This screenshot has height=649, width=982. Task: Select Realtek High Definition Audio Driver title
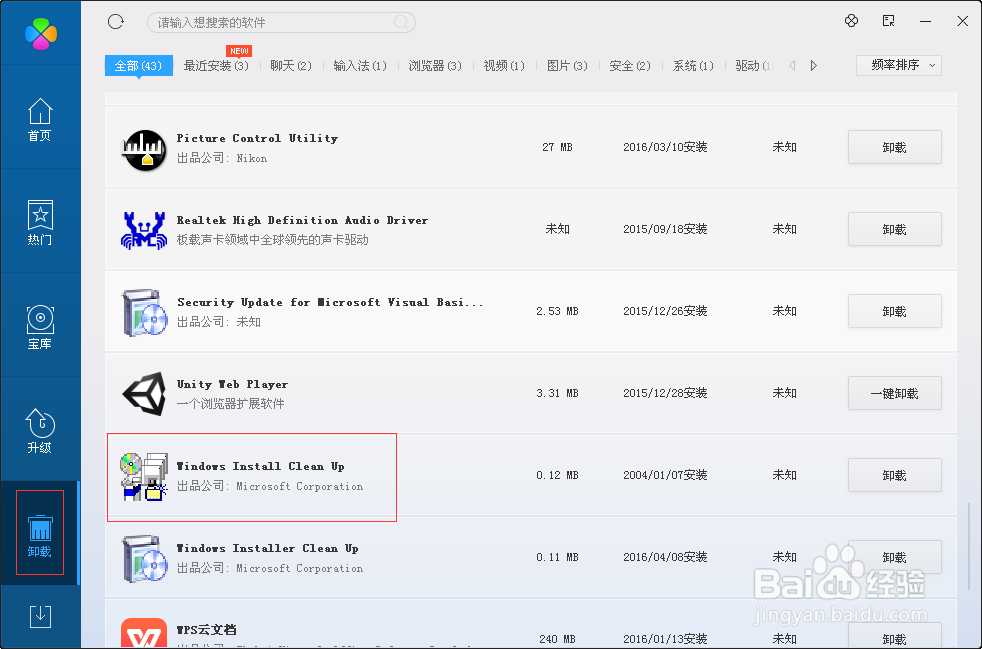(302, 220)
